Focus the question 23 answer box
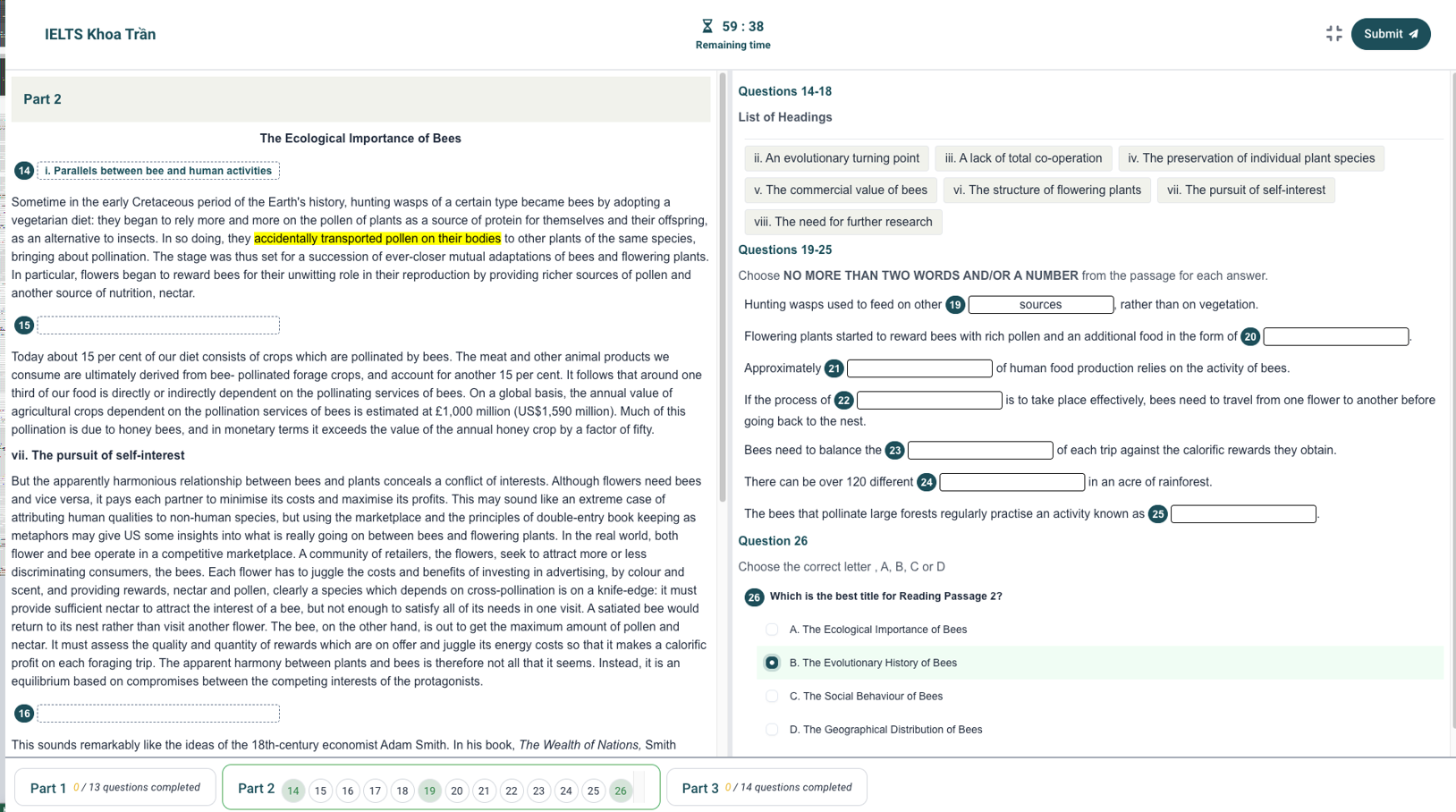The height and width of the screenshot is (812, 1456). [979, 451]
